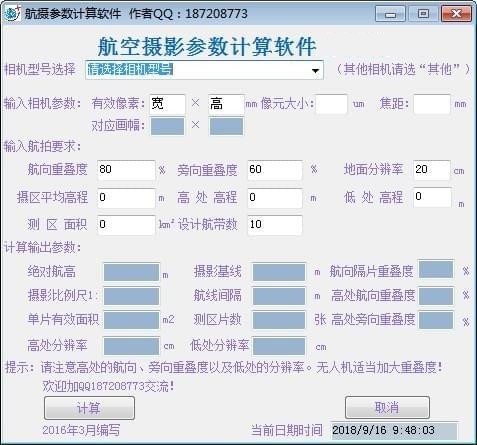The width and height of the screenshot is (477, 445).
Task: Click the effective pixel width field
Action: tap(167, 104)
